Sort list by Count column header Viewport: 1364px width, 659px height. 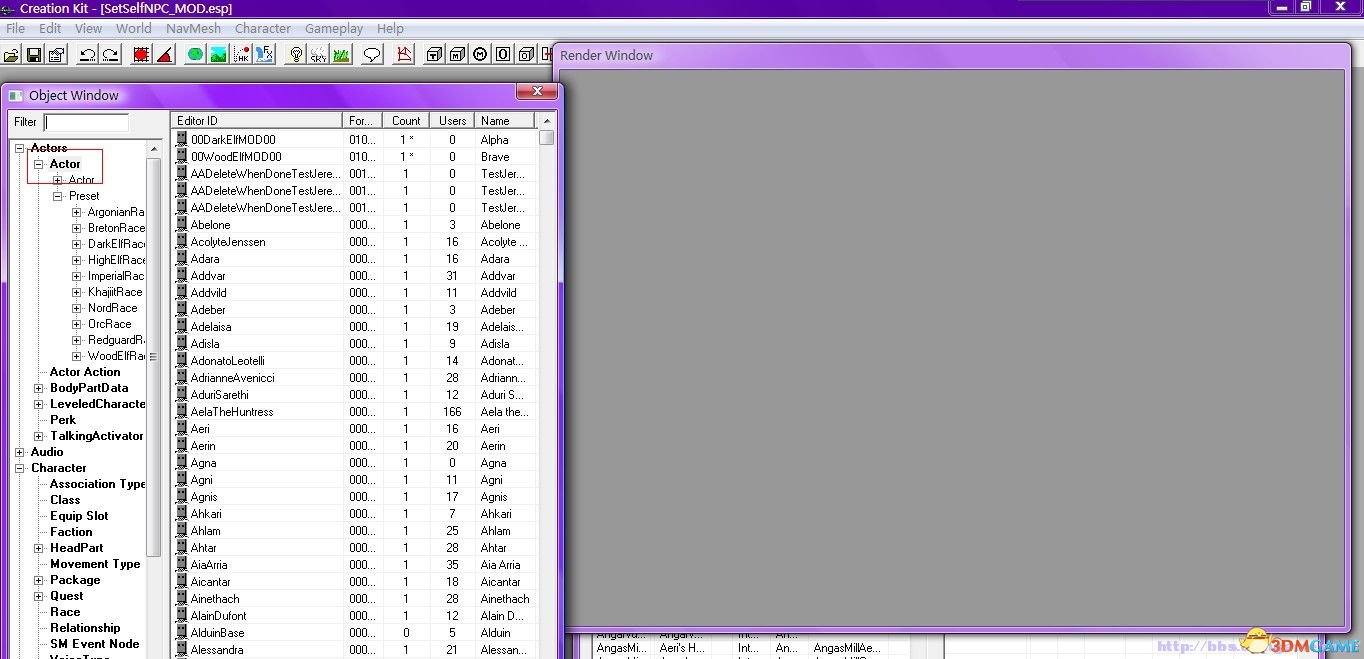[x=406, y=120]
